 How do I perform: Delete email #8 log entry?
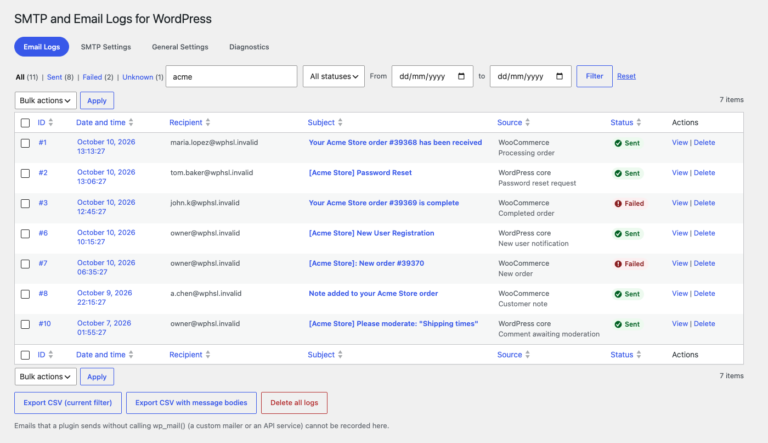click(x=704, y=294)
